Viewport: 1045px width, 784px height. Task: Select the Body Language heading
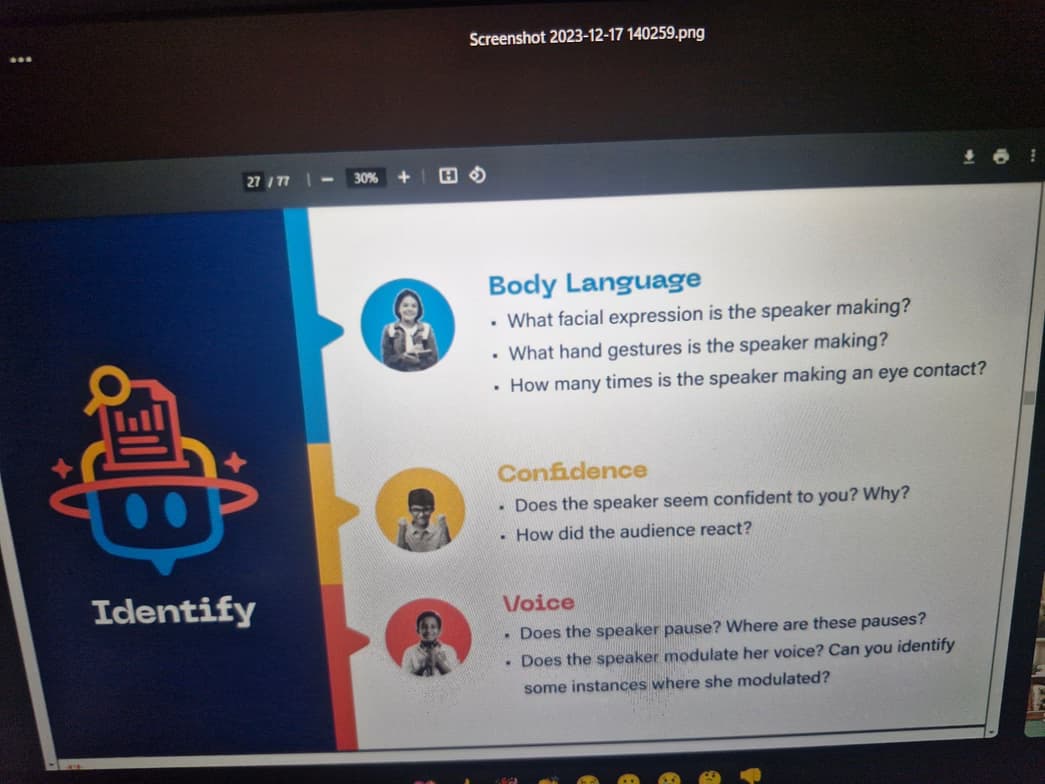point(594,283)
